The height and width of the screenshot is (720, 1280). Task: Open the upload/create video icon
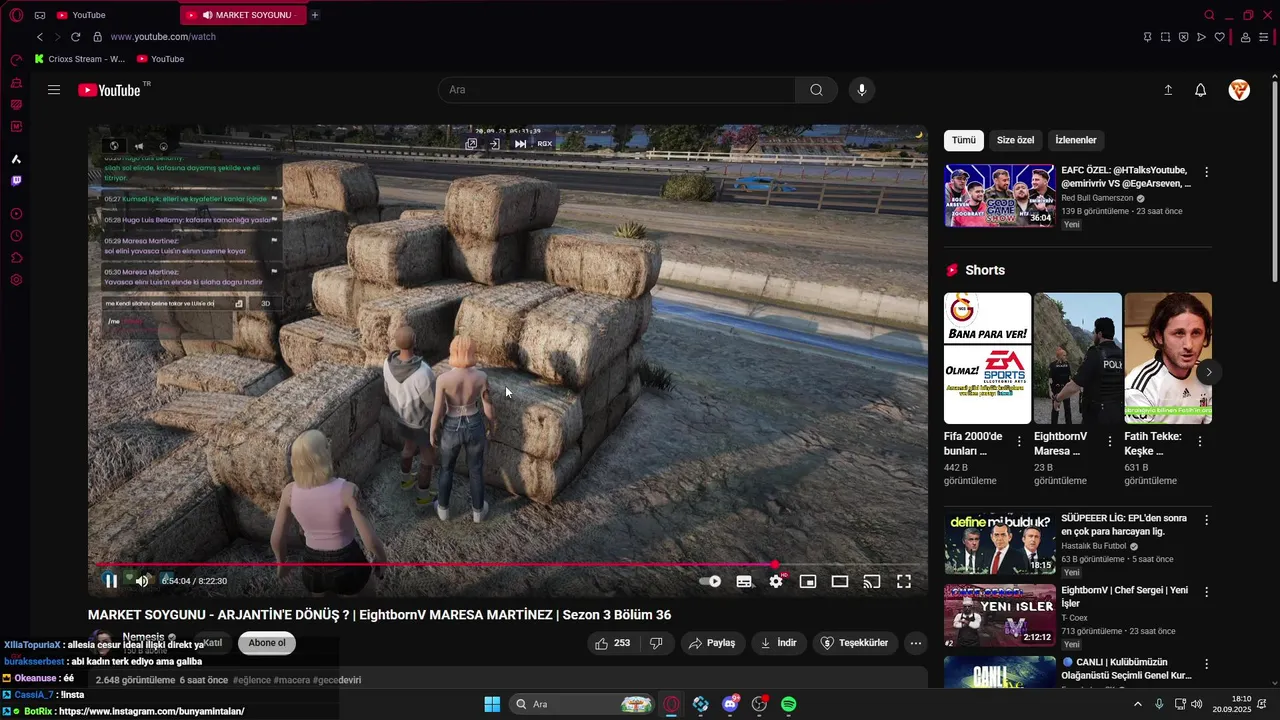(1168, 90)
